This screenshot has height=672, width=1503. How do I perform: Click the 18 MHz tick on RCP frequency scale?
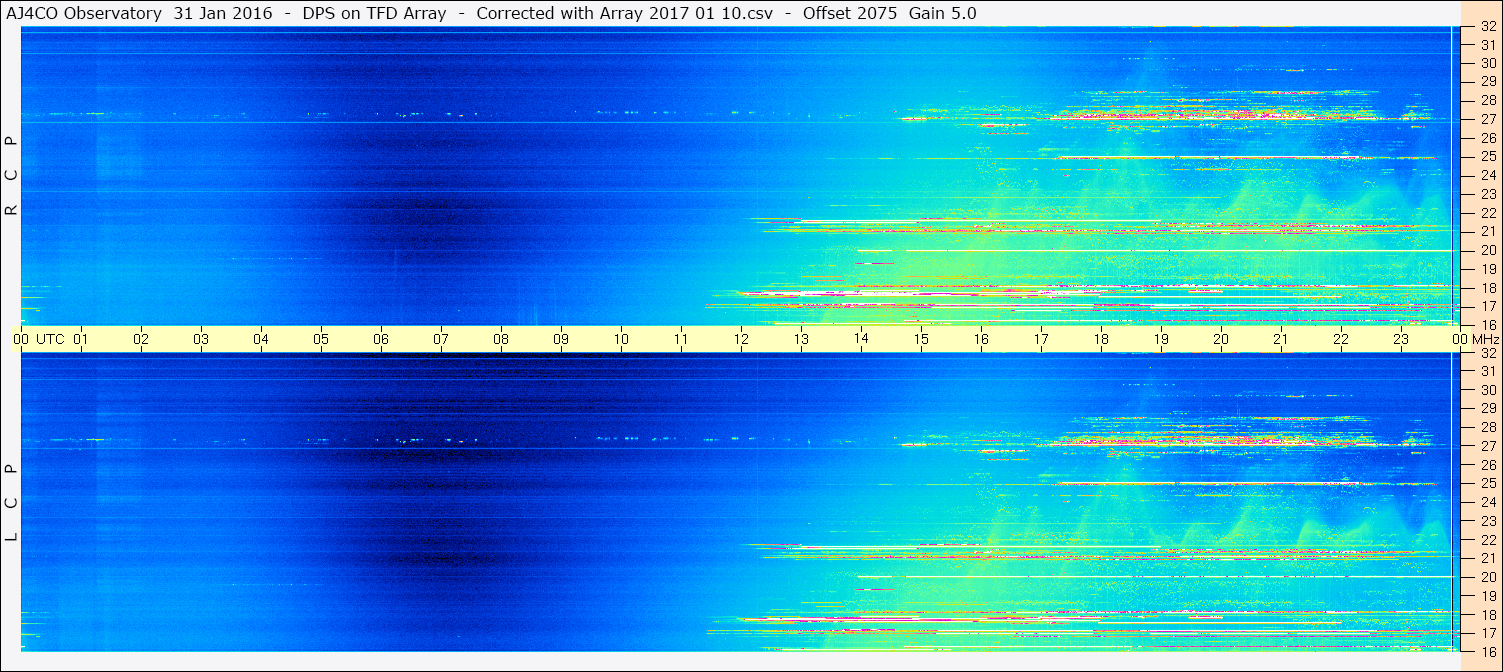point(1488,287)
